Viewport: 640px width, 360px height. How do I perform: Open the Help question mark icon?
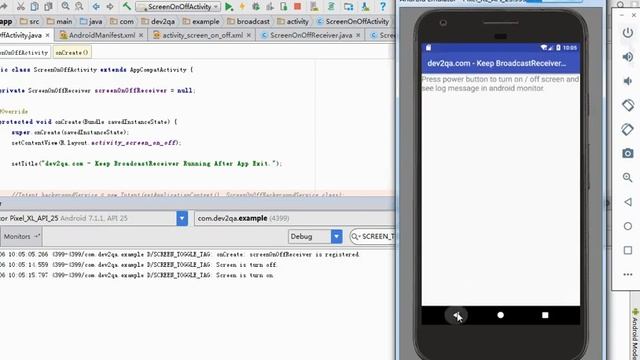click(x=382, y=6)
